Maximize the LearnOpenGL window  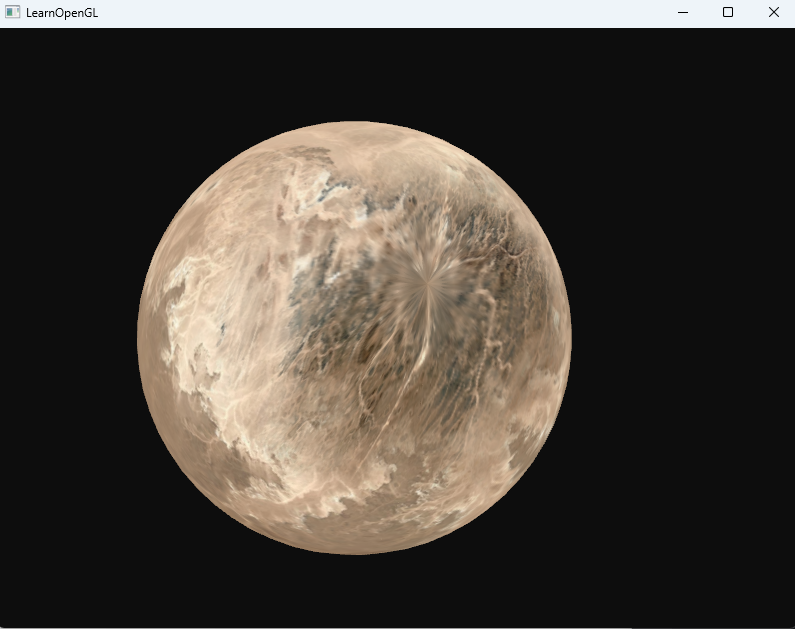tap(728, 12)
